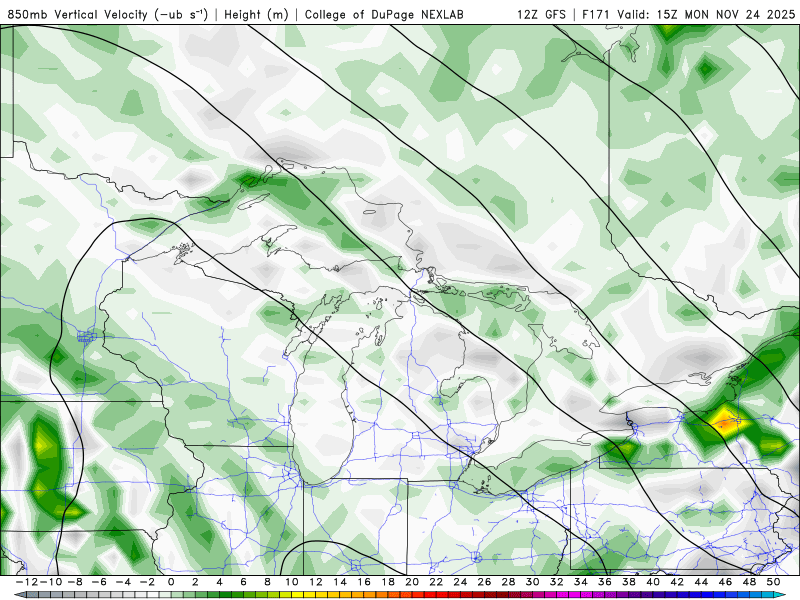800x600 pixels.
Task: Select the dark green swatch under the 4 label
Action: (x=226, y=595)
